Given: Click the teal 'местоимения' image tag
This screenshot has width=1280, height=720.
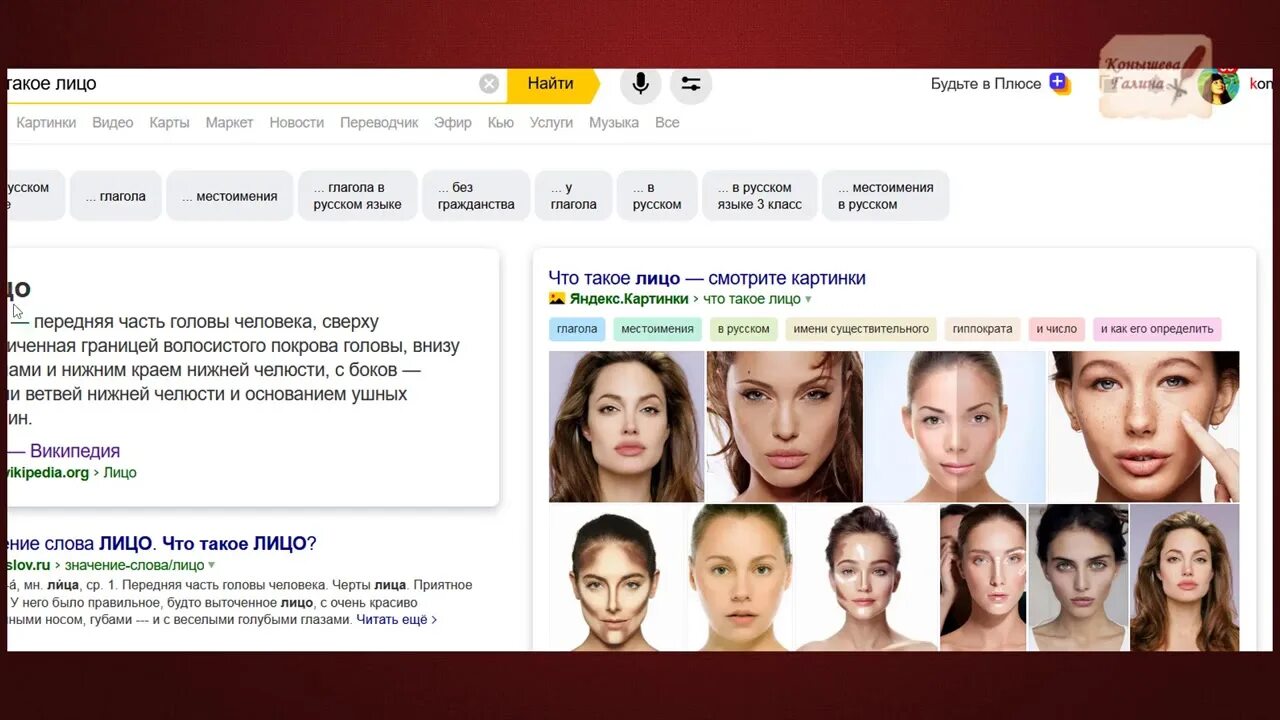Looking at the screenshot, I should tap(657, 329).
